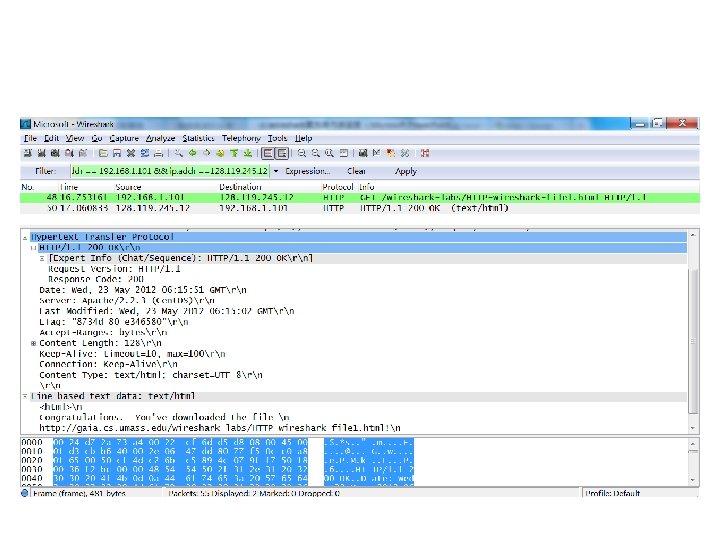Restart the live capture icon
The width and height of the screenshot is (720, 540).
coord(82,153)
